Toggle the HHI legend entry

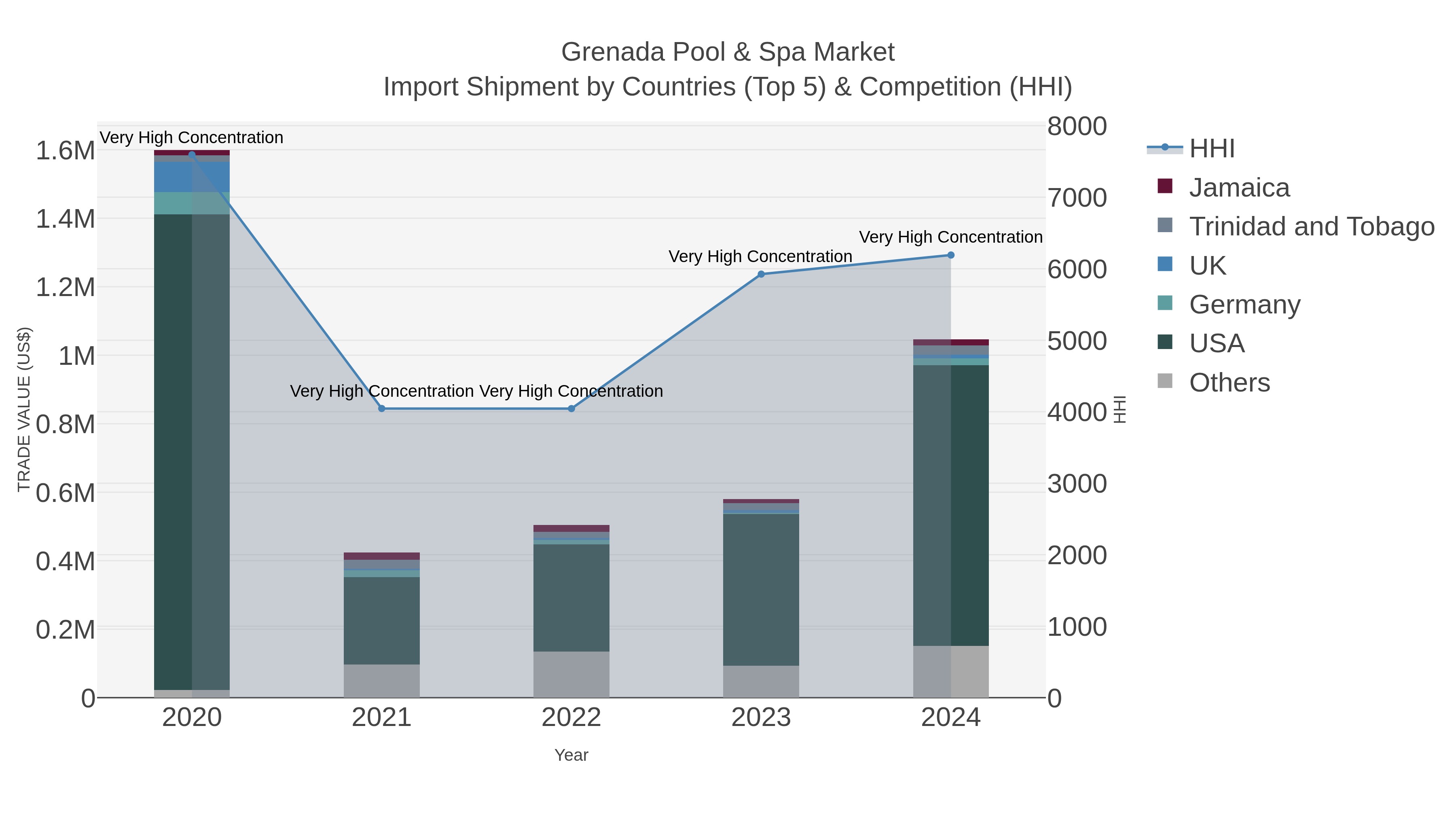point(1190,149)
